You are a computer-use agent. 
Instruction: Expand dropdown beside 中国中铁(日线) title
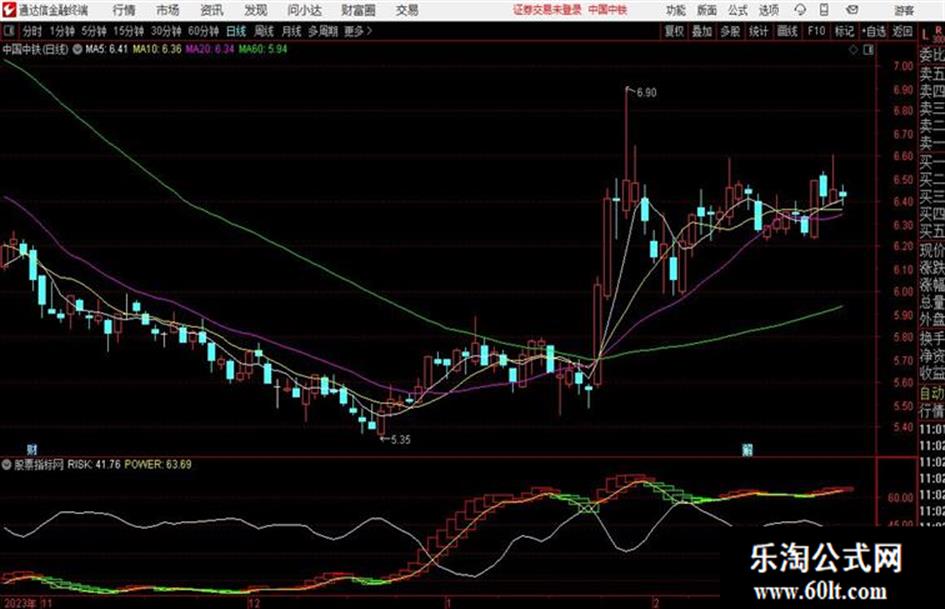click(78, 49)
